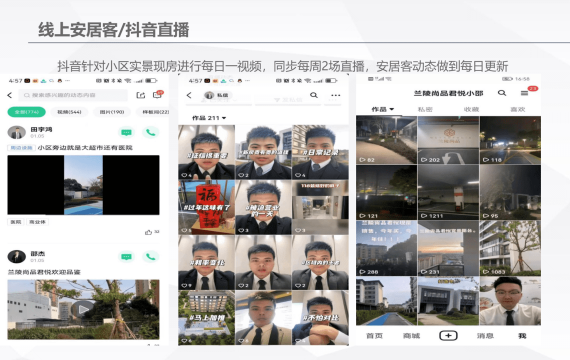The height and width of the screenshot is (360, 570).
Task: Open the #不怕对比 video
Action: click(320, 317)
